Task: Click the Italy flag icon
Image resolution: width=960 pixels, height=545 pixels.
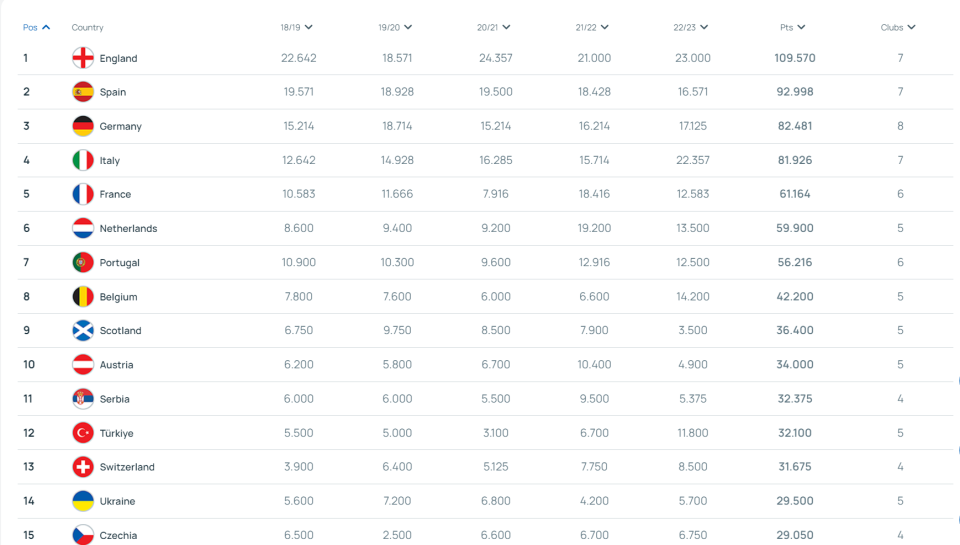Action: pos(83,160)
